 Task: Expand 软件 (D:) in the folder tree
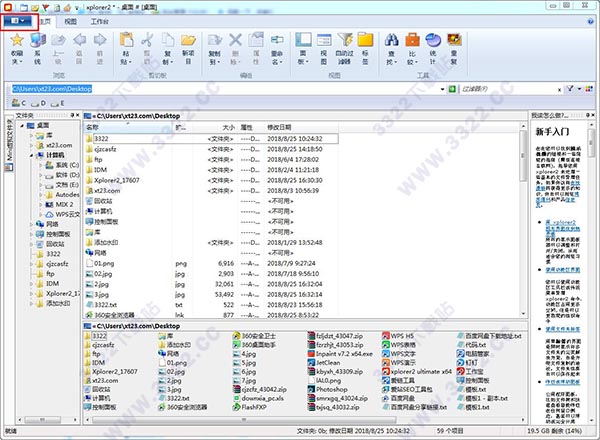click(41, 175)
